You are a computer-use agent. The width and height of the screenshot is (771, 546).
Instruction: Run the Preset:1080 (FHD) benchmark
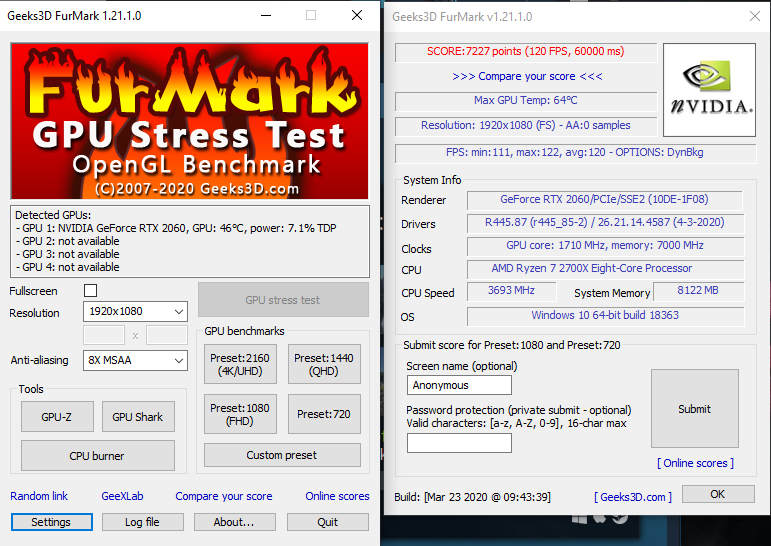pyautogui.click(x=240, y=414)
